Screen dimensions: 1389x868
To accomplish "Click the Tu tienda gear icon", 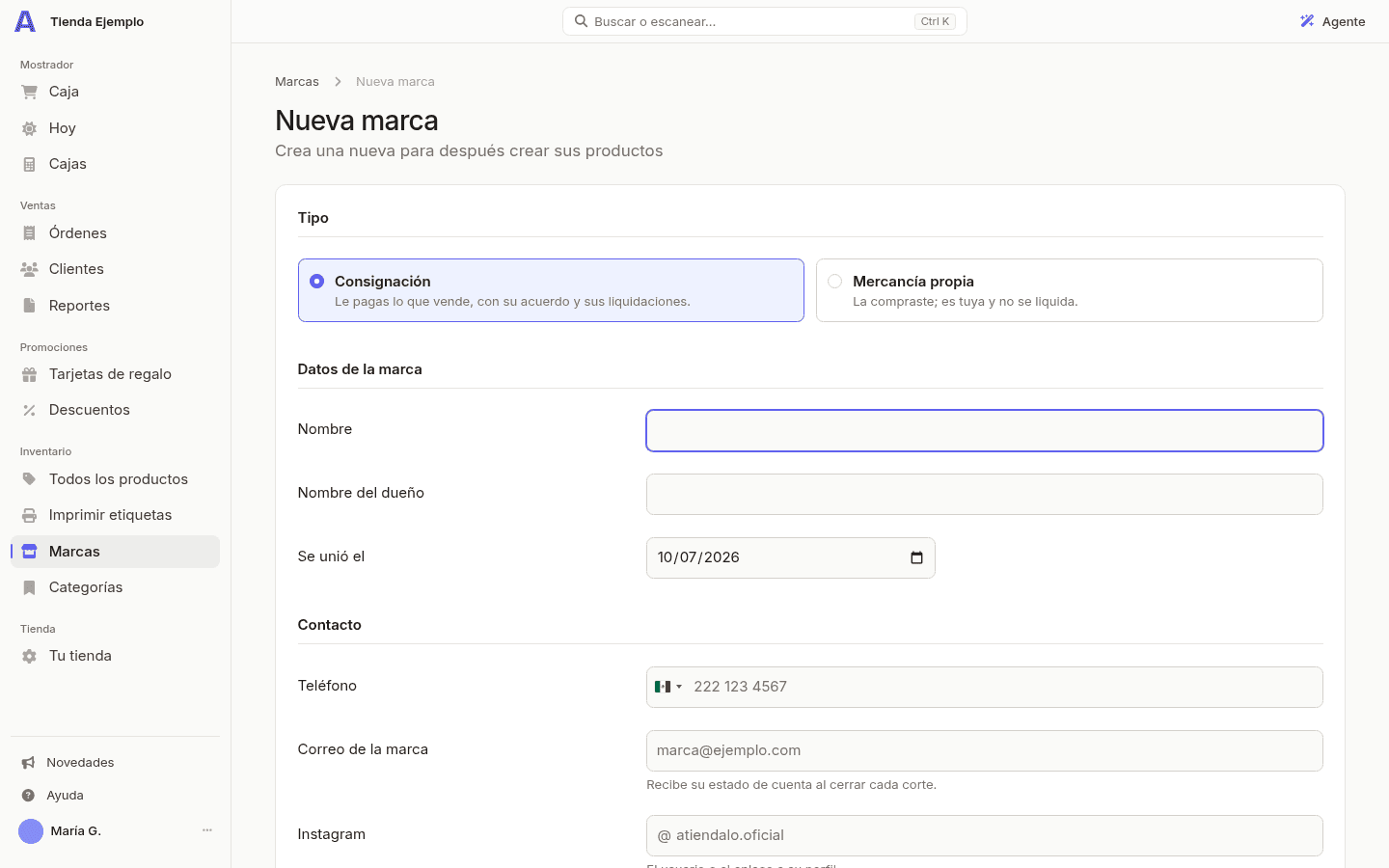I will [x=29, y=656].
